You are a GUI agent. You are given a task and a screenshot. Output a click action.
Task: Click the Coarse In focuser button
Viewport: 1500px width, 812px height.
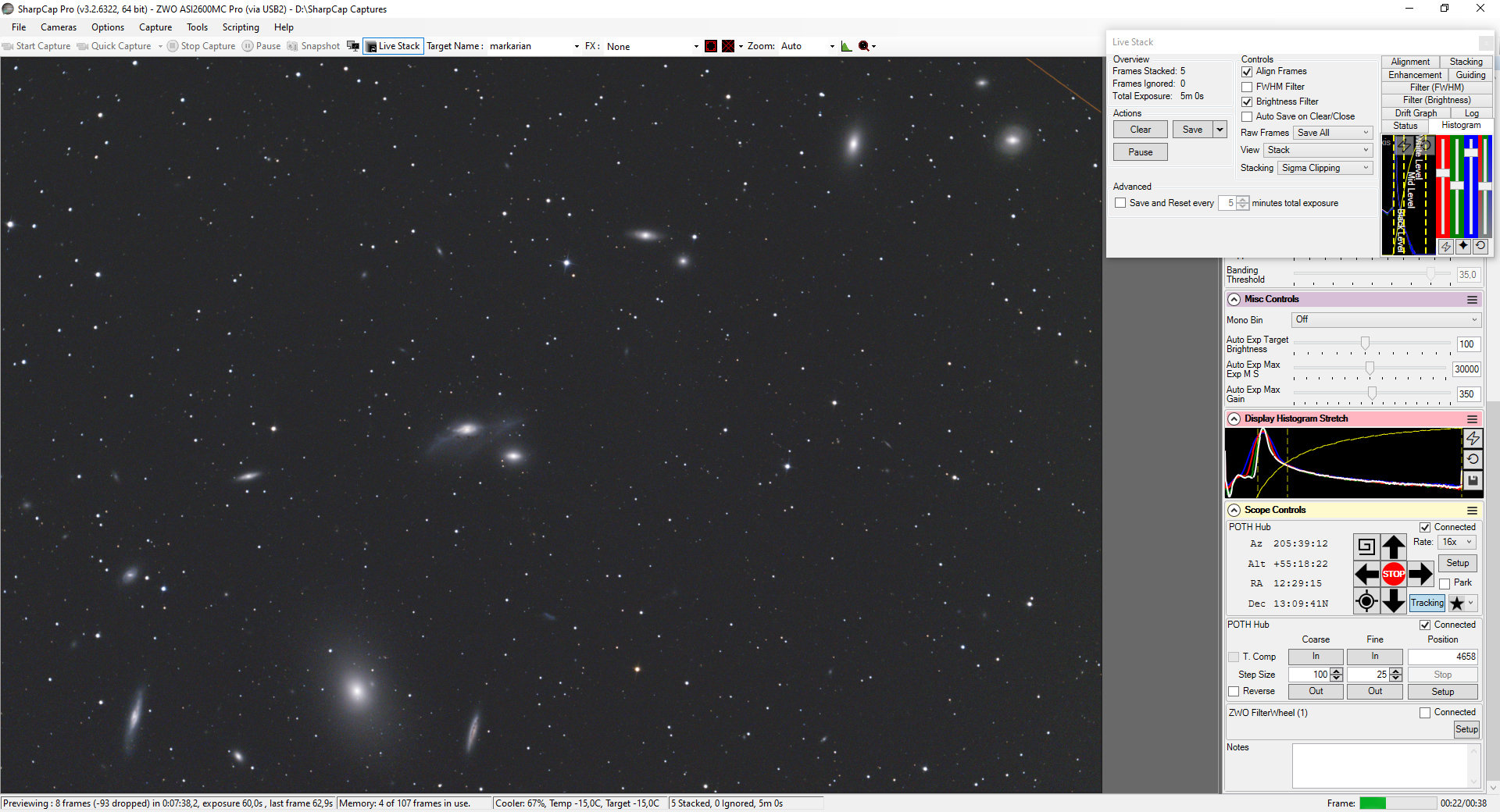coord(1316,657)
